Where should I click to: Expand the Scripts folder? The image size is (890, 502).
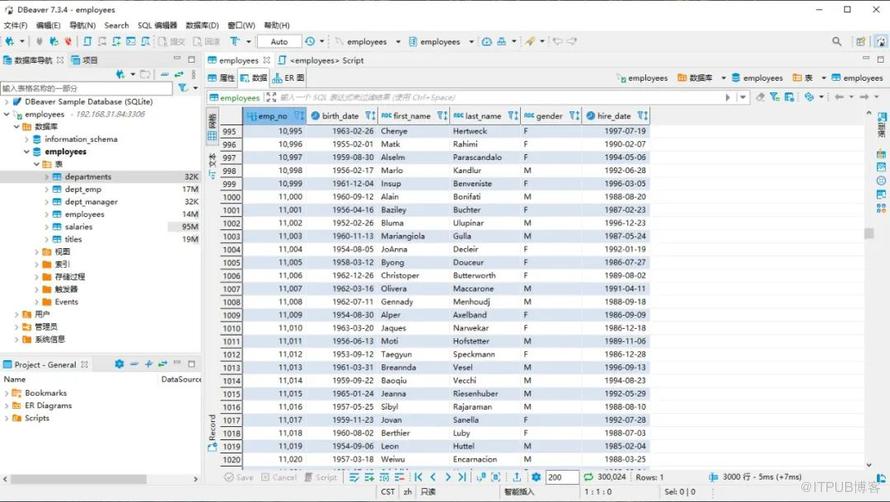pos(6,418)
